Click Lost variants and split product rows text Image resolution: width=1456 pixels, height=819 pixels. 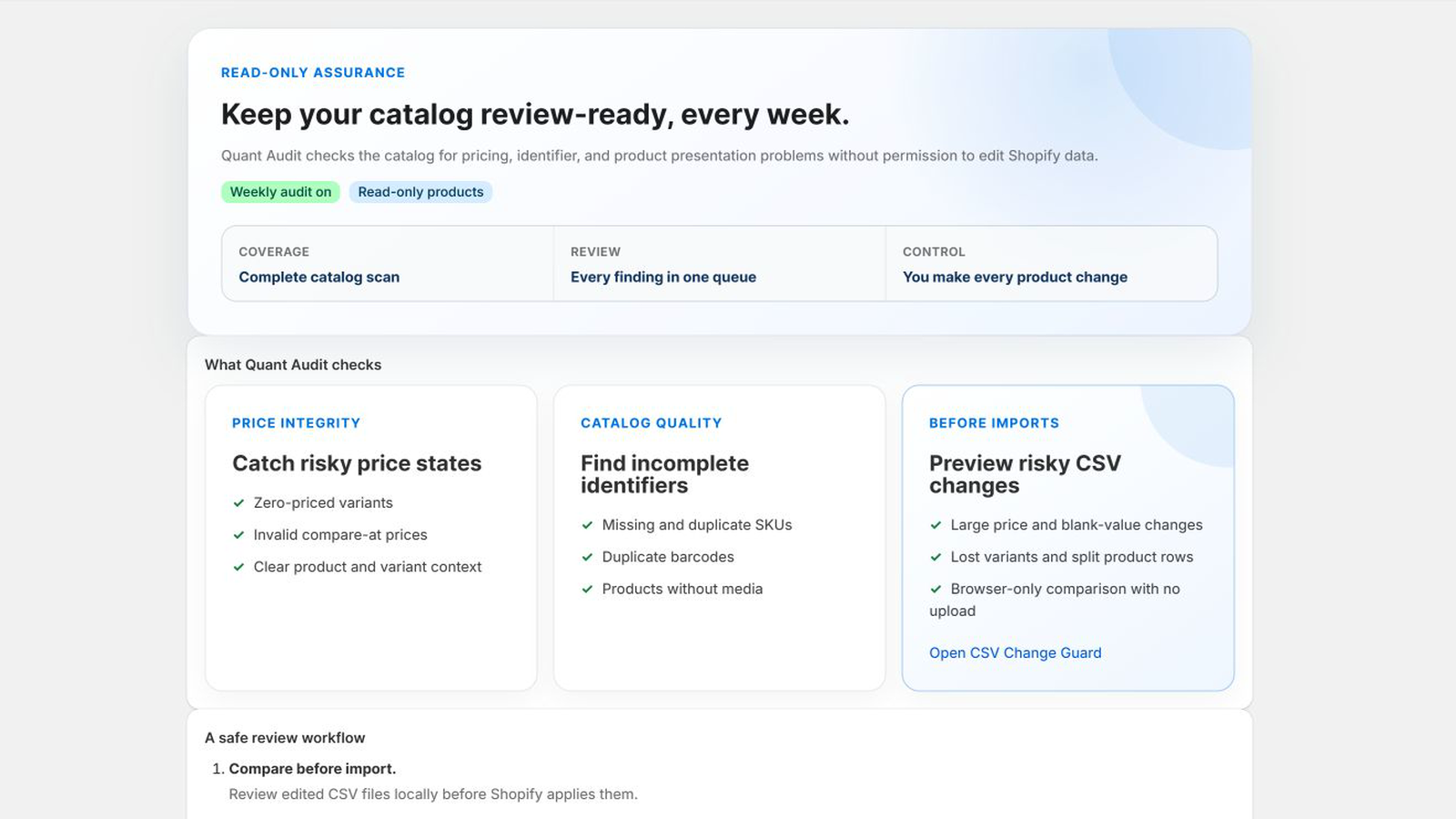pos(1072,557)
